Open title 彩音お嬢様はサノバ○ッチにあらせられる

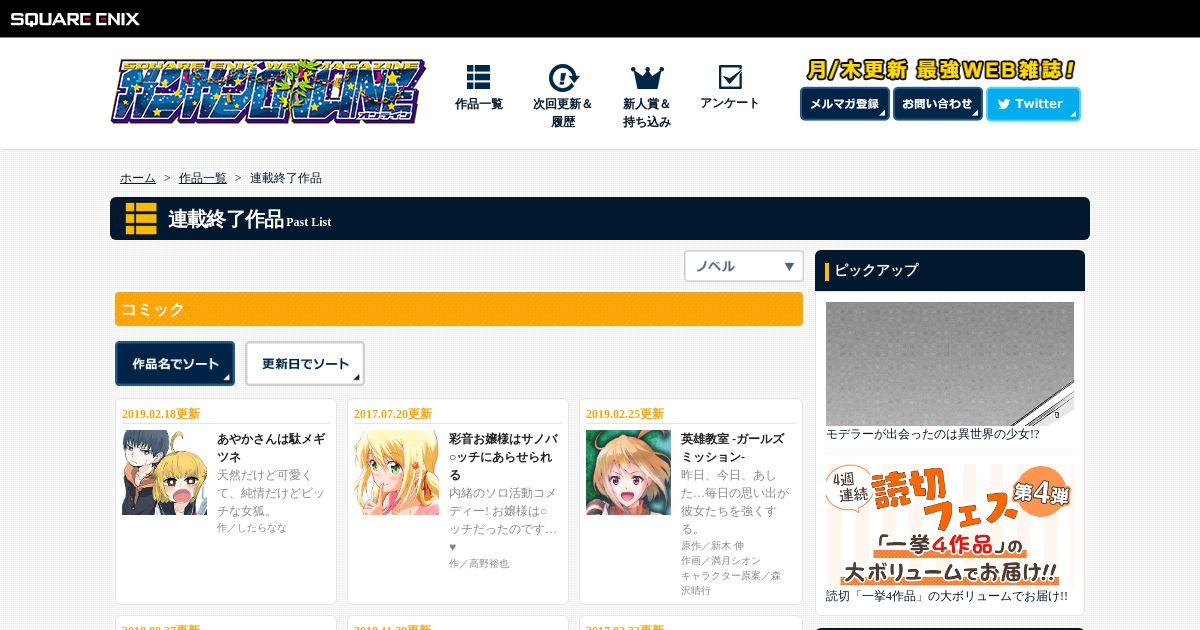(503, 456)
